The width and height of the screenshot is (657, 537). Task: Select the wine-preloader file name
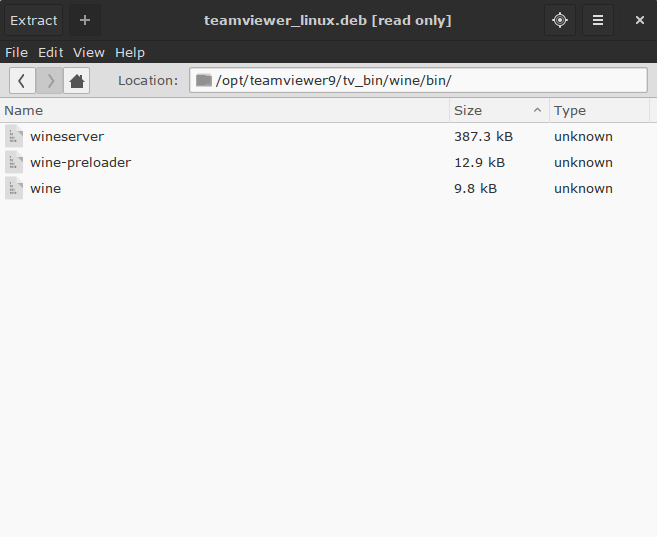click(80, 163)
